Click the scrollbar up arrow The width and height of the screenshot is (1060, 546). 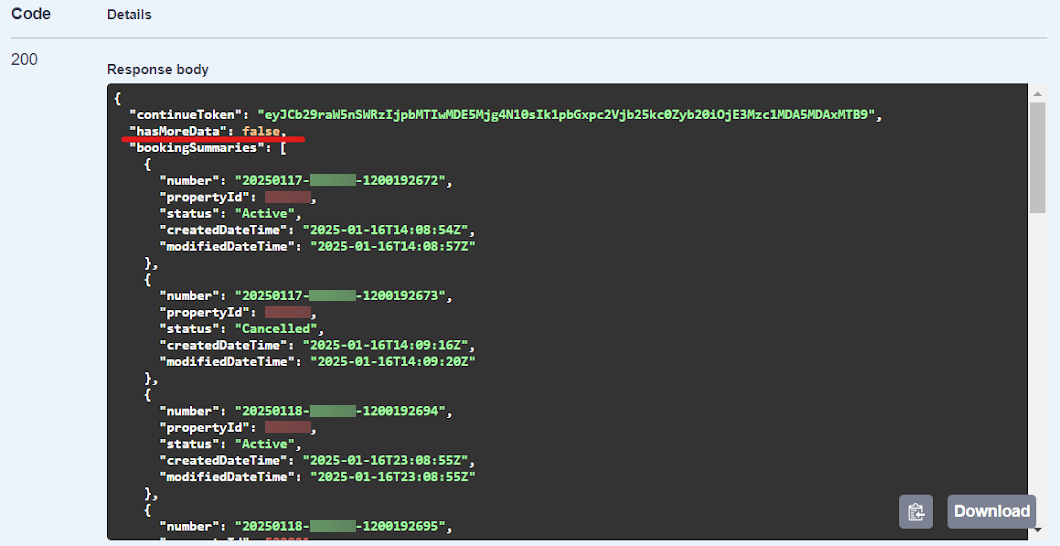(1036, 93)
